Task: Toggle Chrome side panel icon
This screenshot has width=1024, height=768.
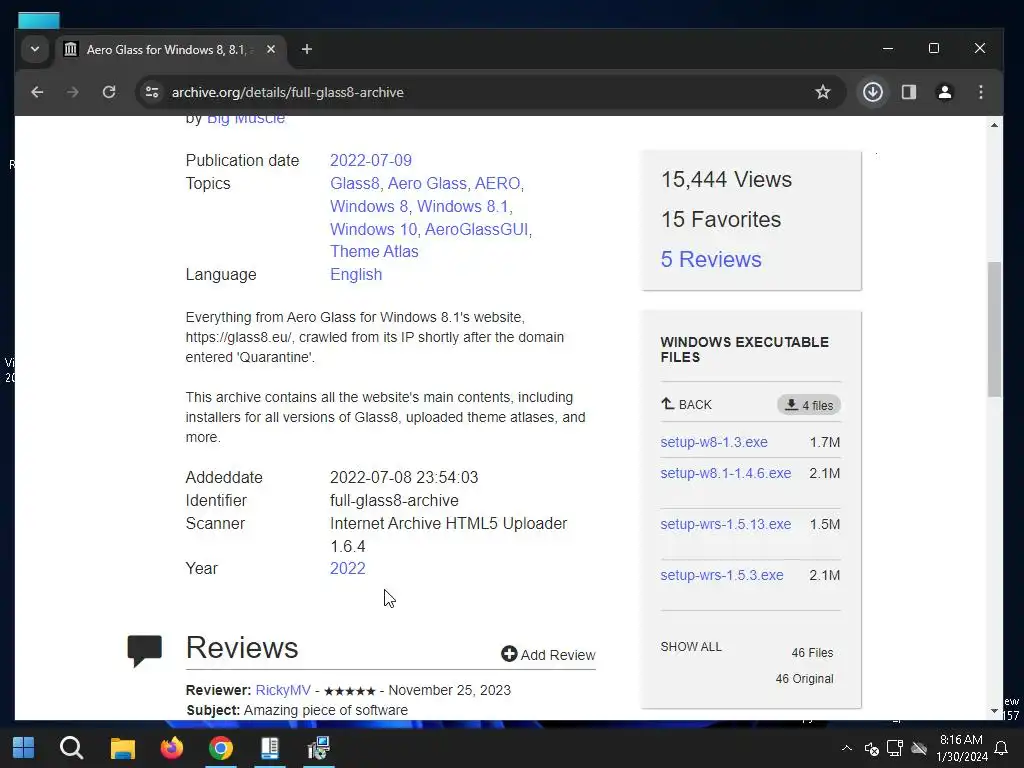Action: coord(908,92)
